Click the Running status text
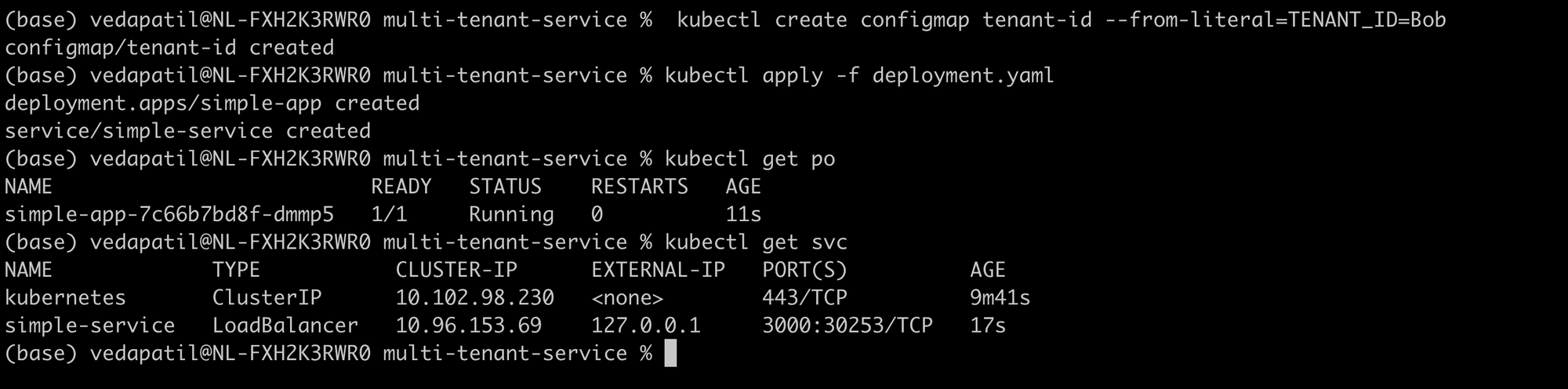 click(511, 214)
